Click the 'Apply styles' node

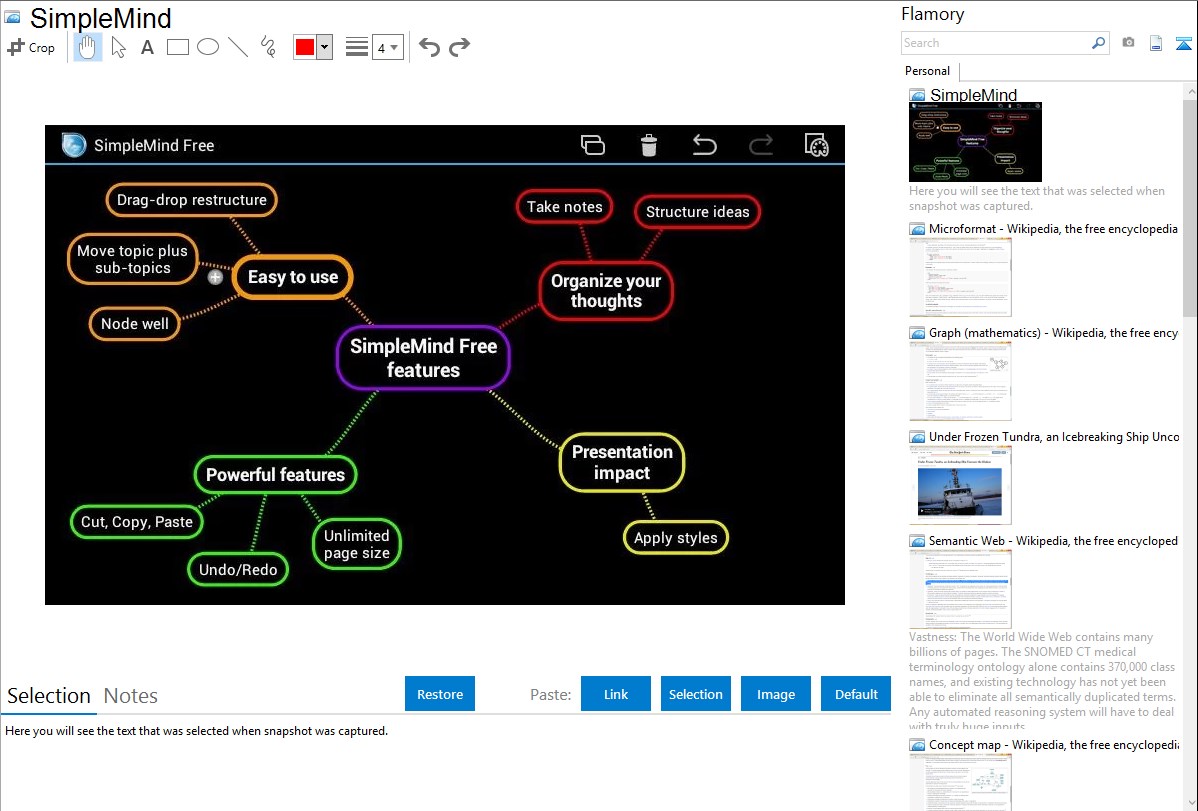(675, 537)
